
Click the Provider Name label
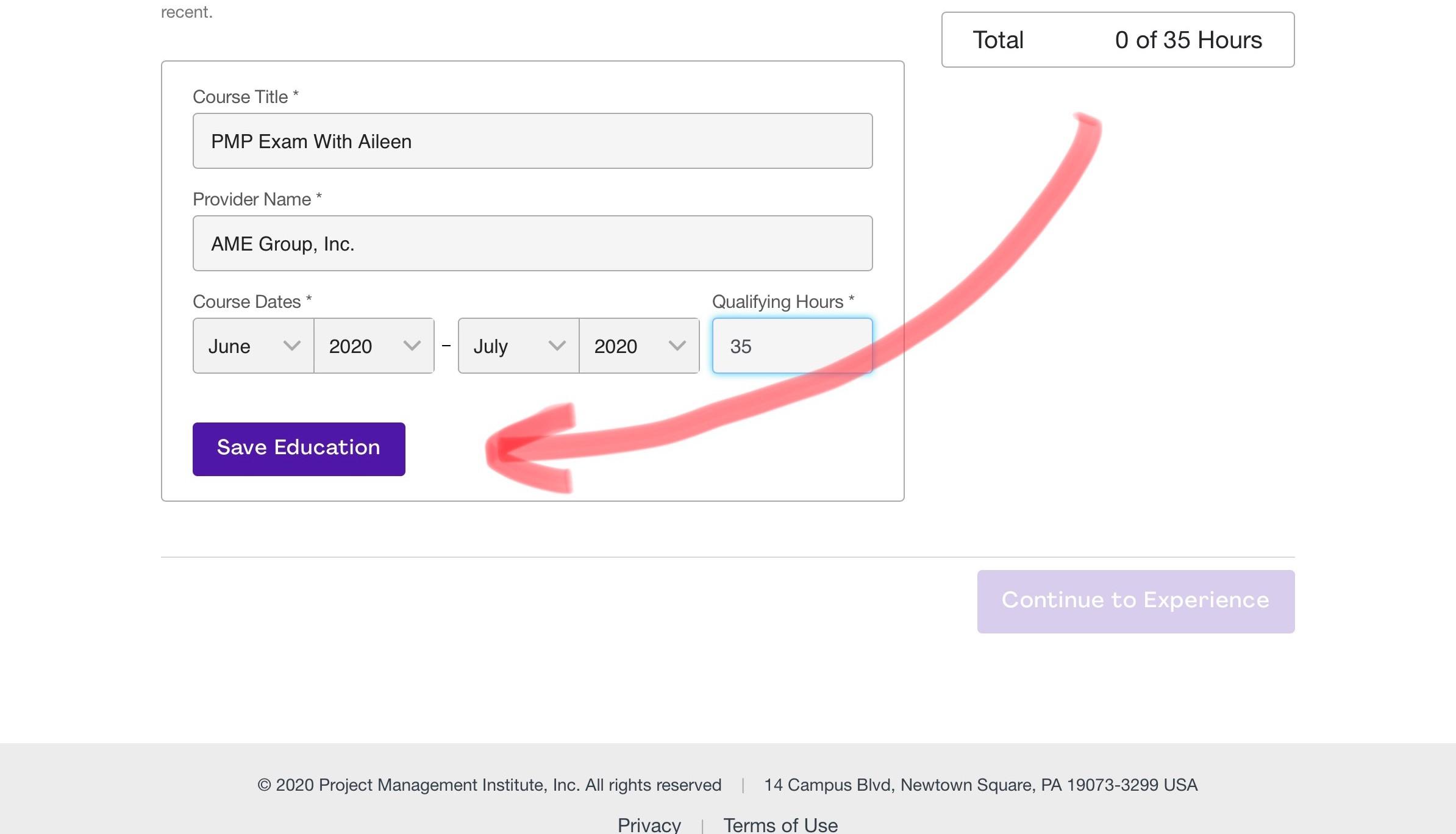point(252,199)
